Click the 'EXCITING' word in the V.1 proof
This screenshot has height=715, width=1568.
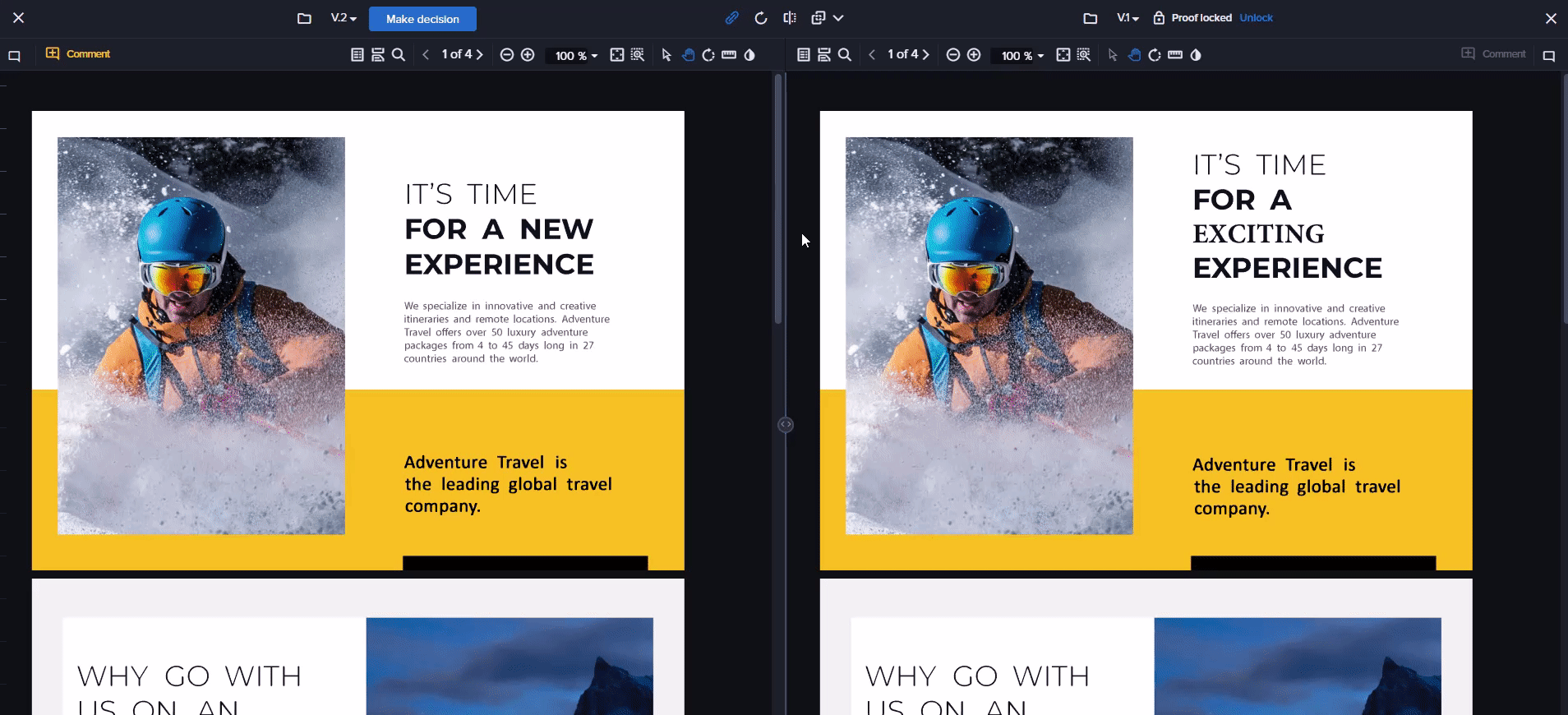pyautogui.click(x=1258, y=234)
